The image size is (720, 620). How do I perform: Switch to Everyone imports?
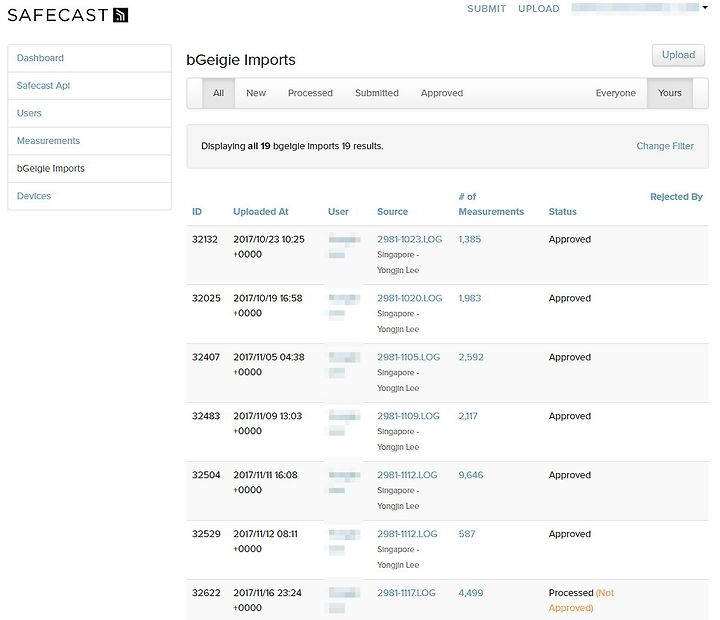click(x=615, y=93)
